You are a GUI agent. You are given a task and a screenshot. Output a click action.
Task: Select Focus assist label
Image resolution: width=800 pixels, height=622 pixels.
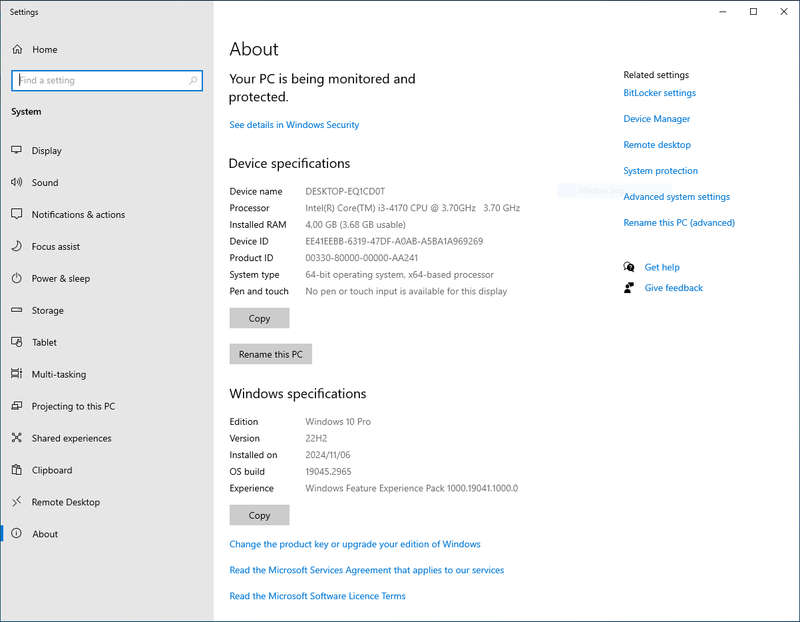[56, 246]
